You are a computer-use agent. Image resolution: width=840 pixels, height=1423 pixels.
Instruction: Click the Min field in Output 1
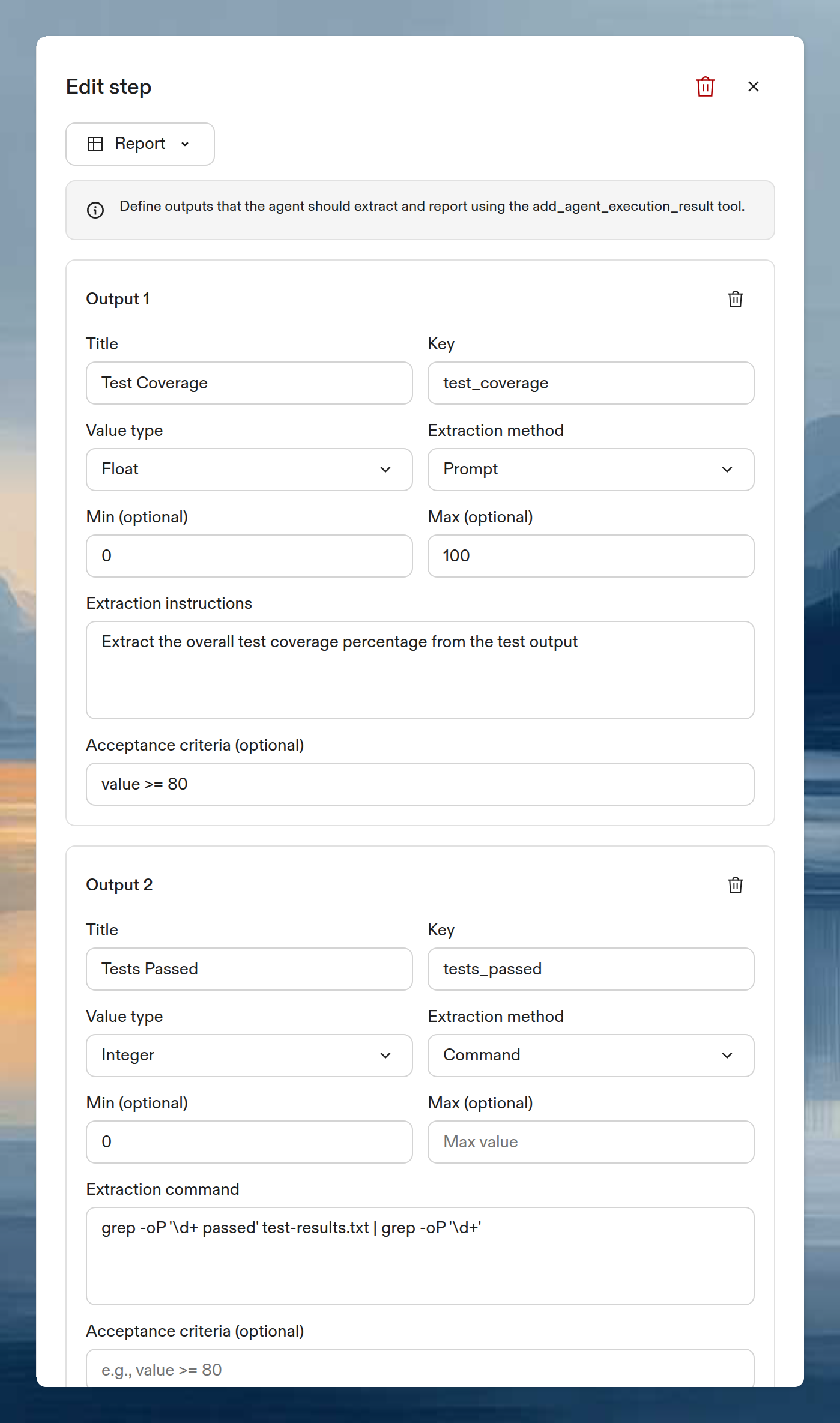pyautogui.click(x=249, y=556)
